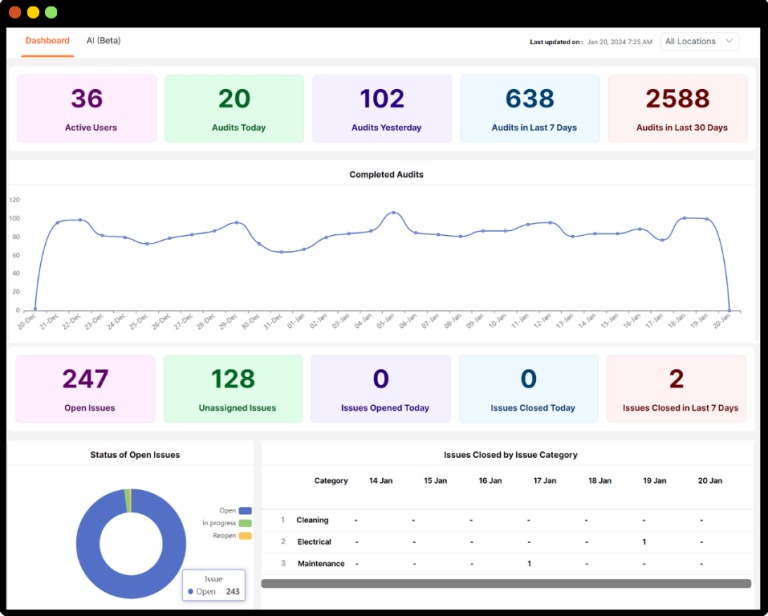
Task: Click the 22-Dec data point on the chart
Action: [x=80, y=220]
